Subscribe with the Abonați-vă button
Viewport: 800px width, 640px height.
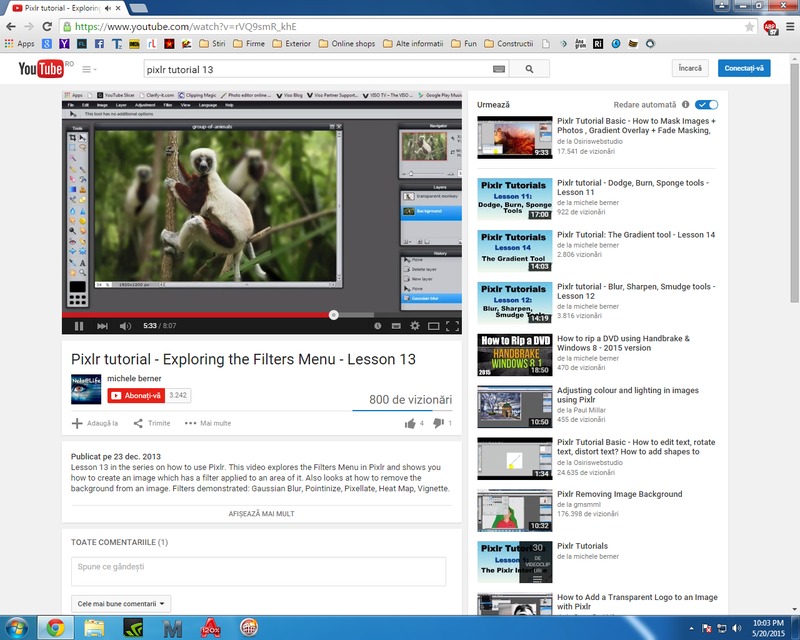click(136, 396)
